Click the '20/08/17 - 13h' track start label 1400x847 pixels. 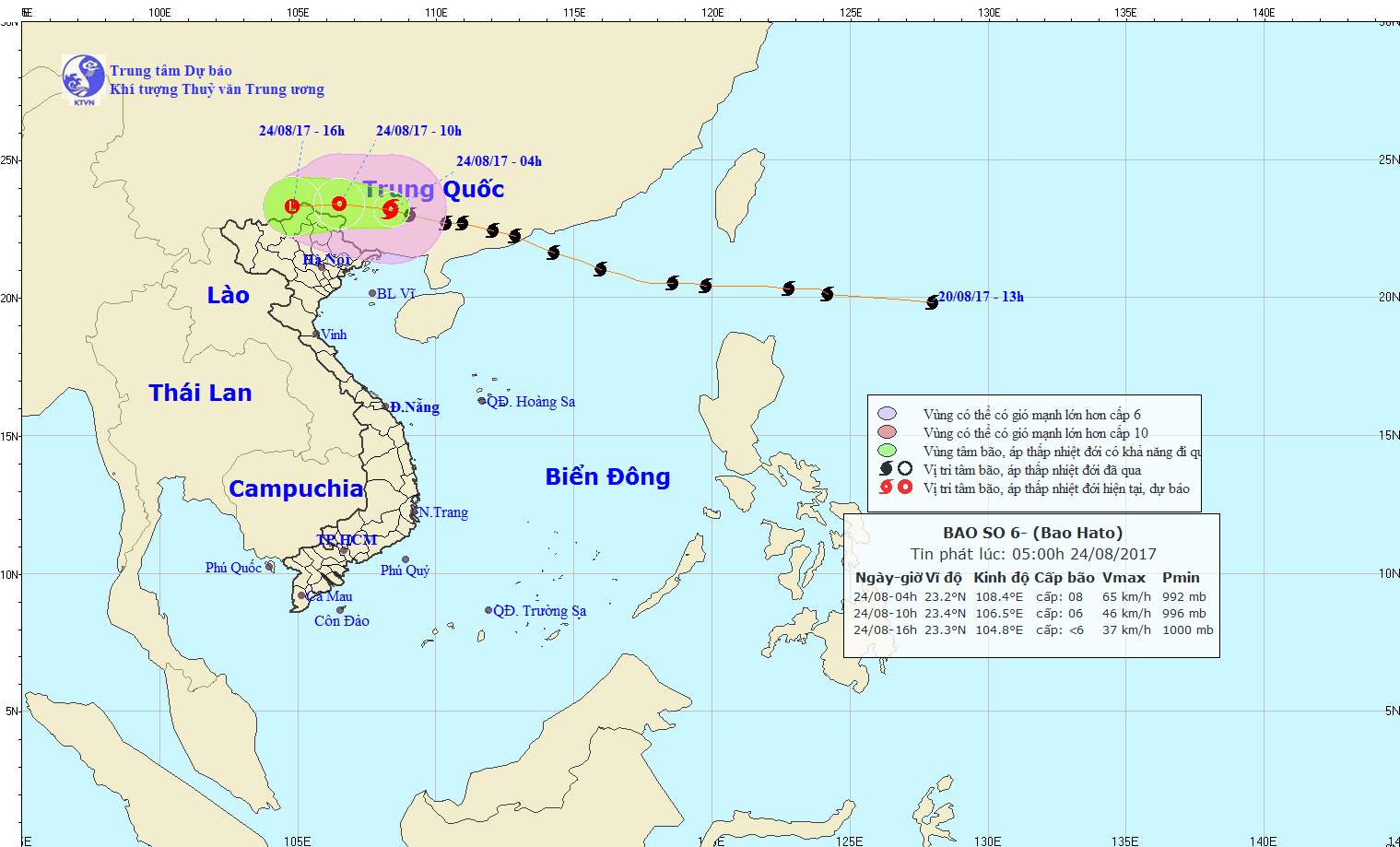[x=981, y=297]
